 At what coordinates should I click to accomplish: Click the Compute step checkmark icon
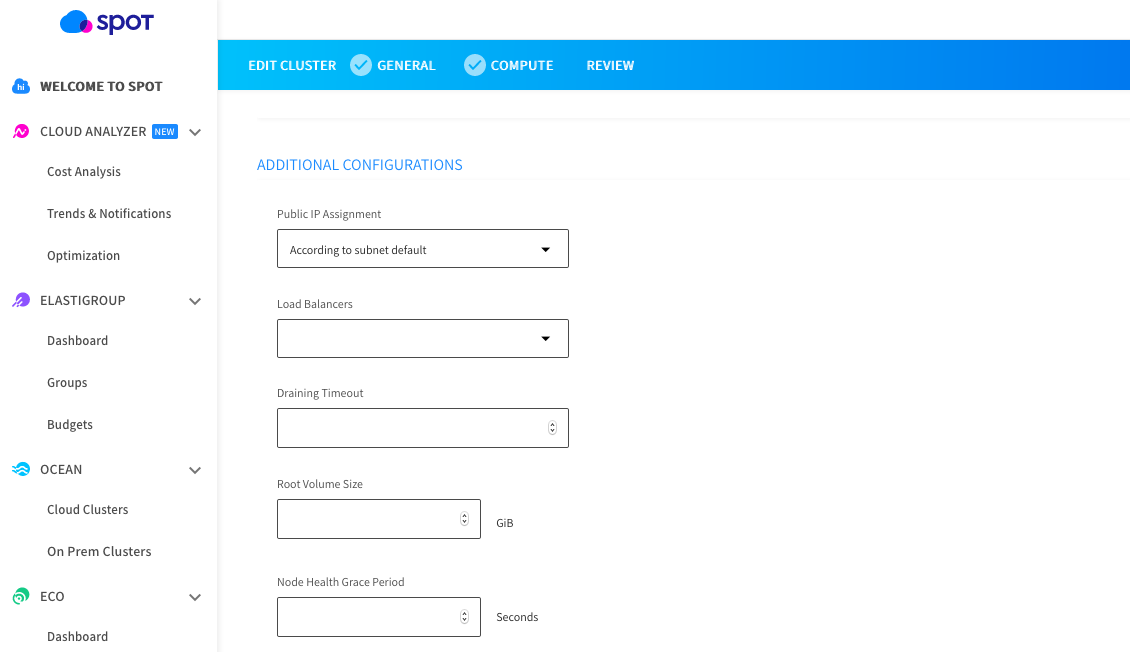pyautogui.click(x=475, y=65)
